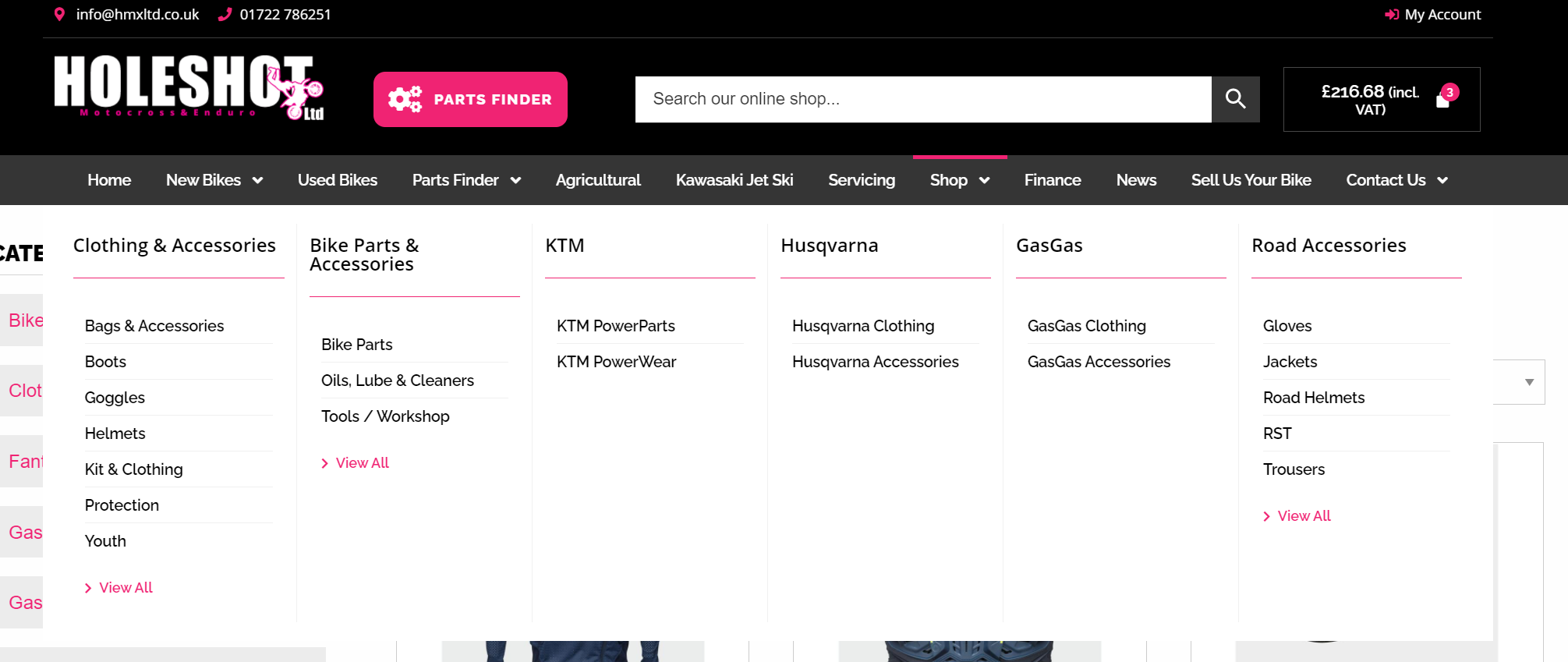Click the My Account login icon

point(1391,15)
